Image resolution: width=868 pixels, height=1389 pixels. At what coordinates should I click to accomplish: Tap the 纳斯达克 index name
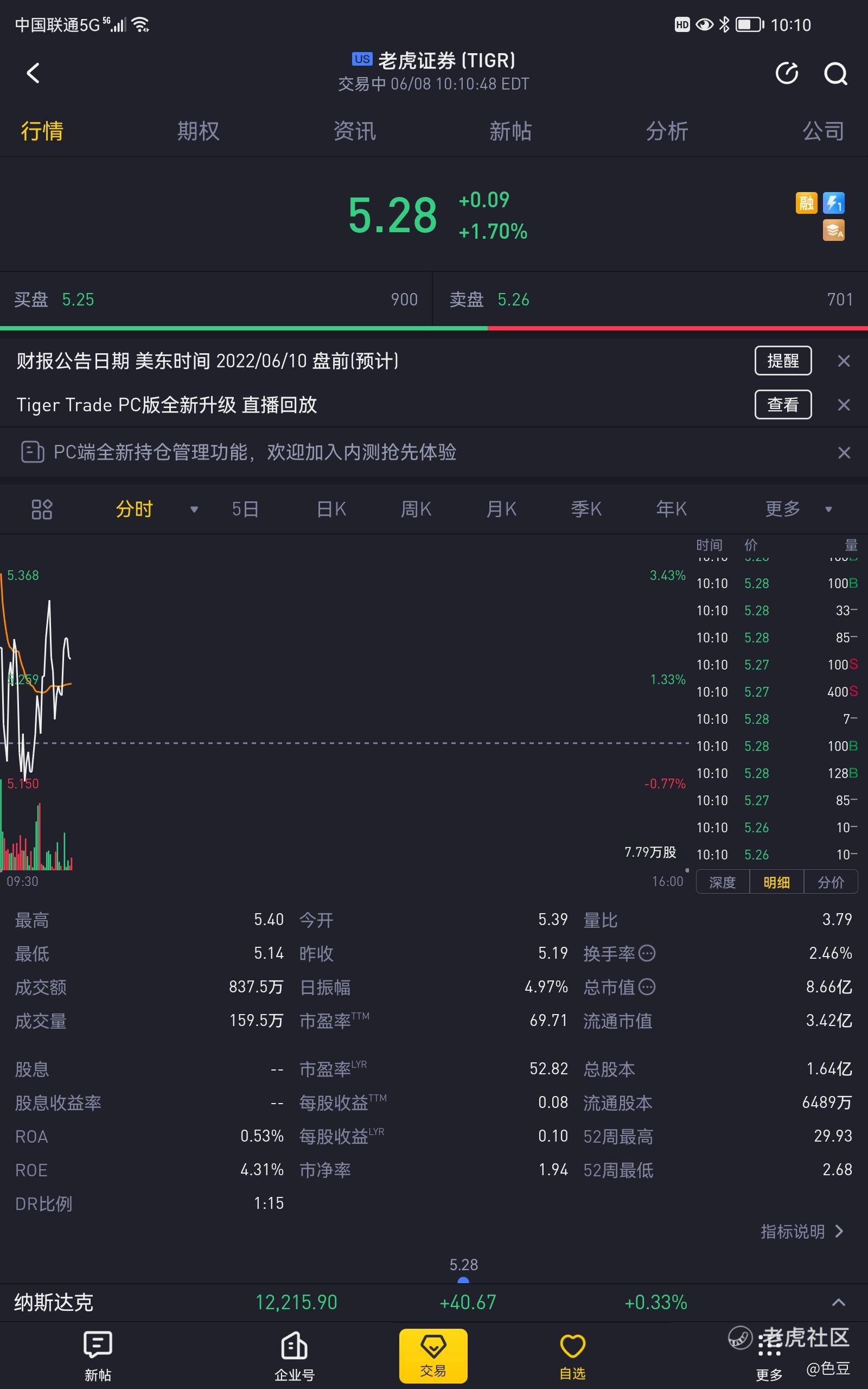click(x=53, y=1302)
